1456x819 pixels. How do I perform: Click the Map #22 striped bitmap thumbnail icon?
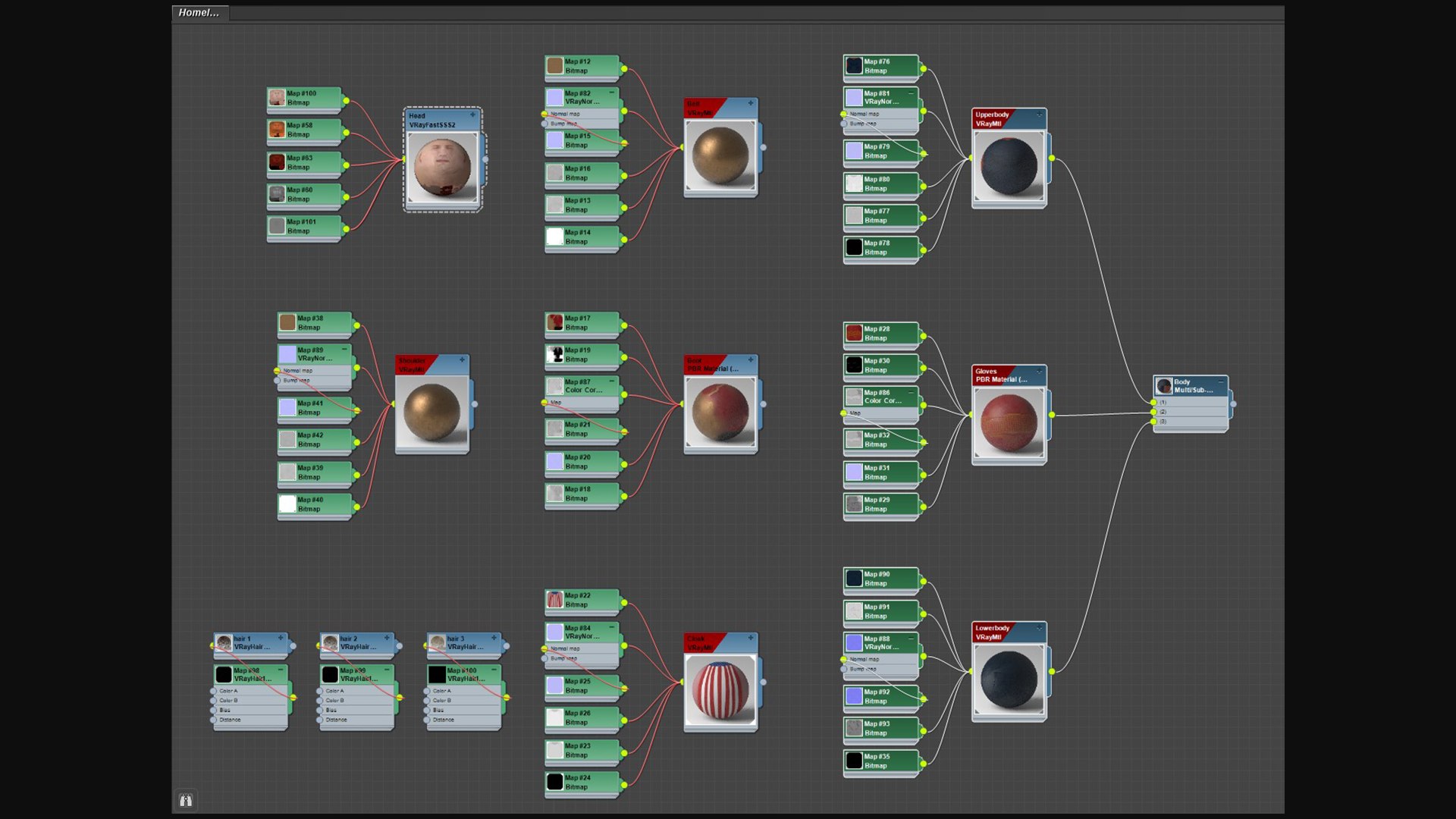(555, 600)
